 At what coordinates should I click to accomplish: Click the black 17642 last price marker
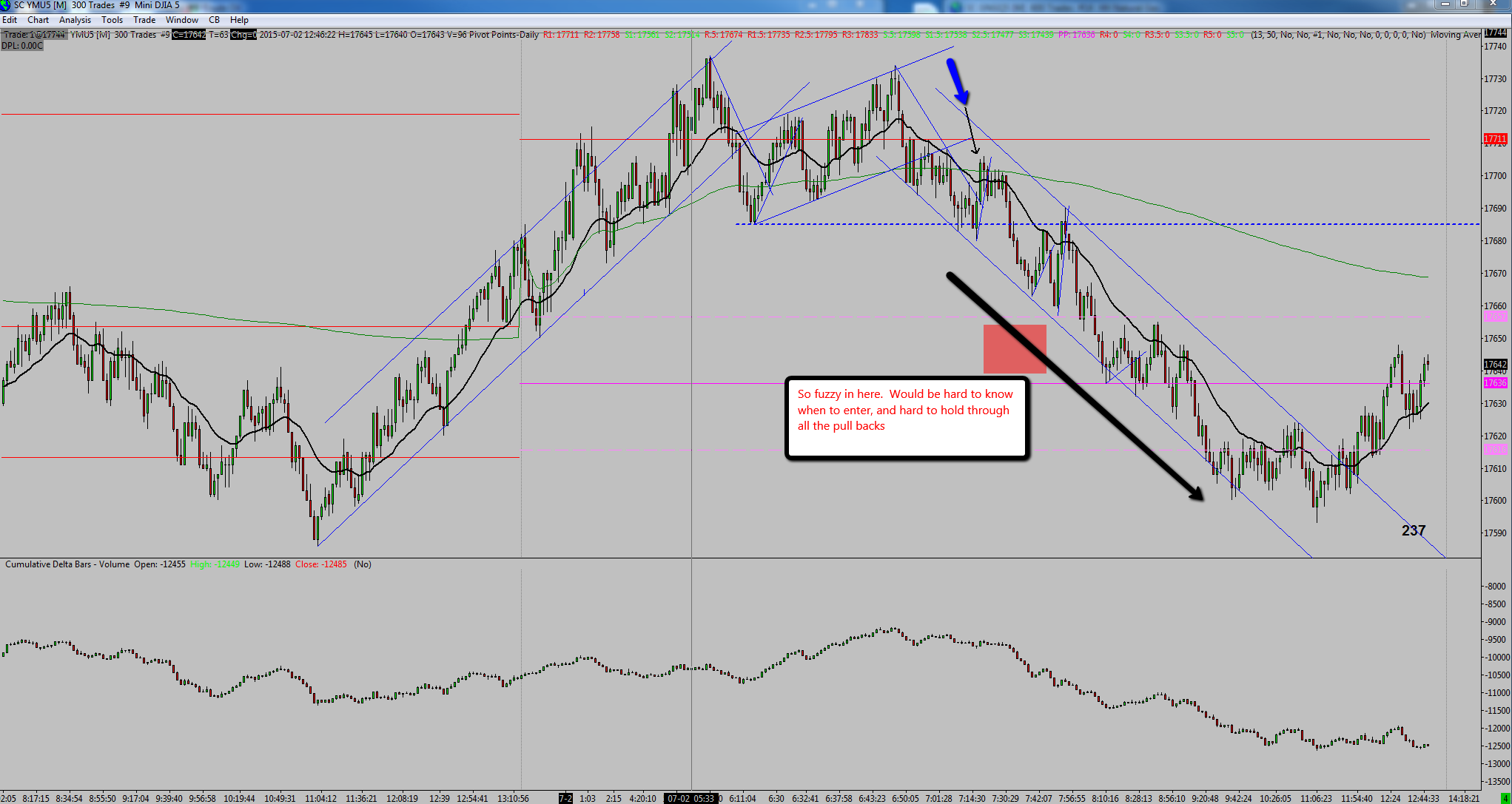click(1495, 364)
